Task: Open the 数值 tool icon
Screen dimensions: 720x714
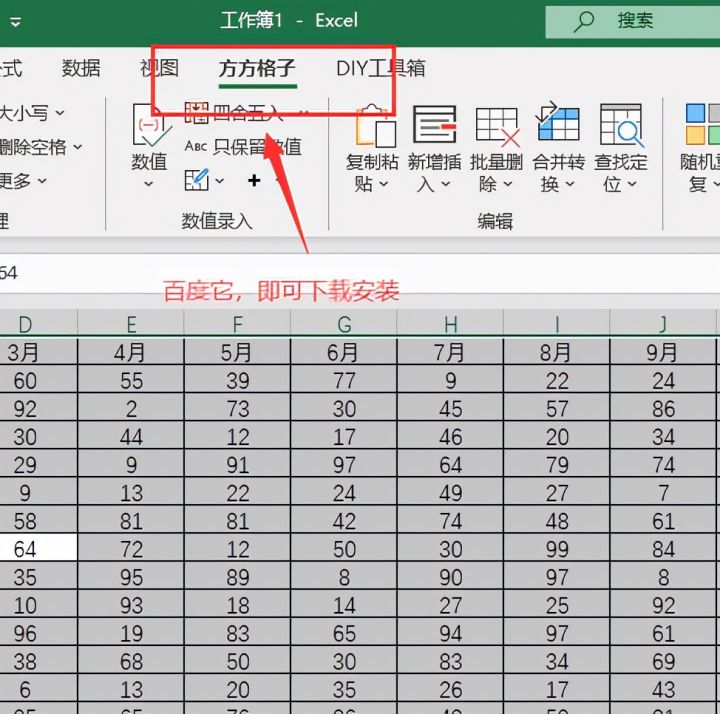Action: [150, 125]
